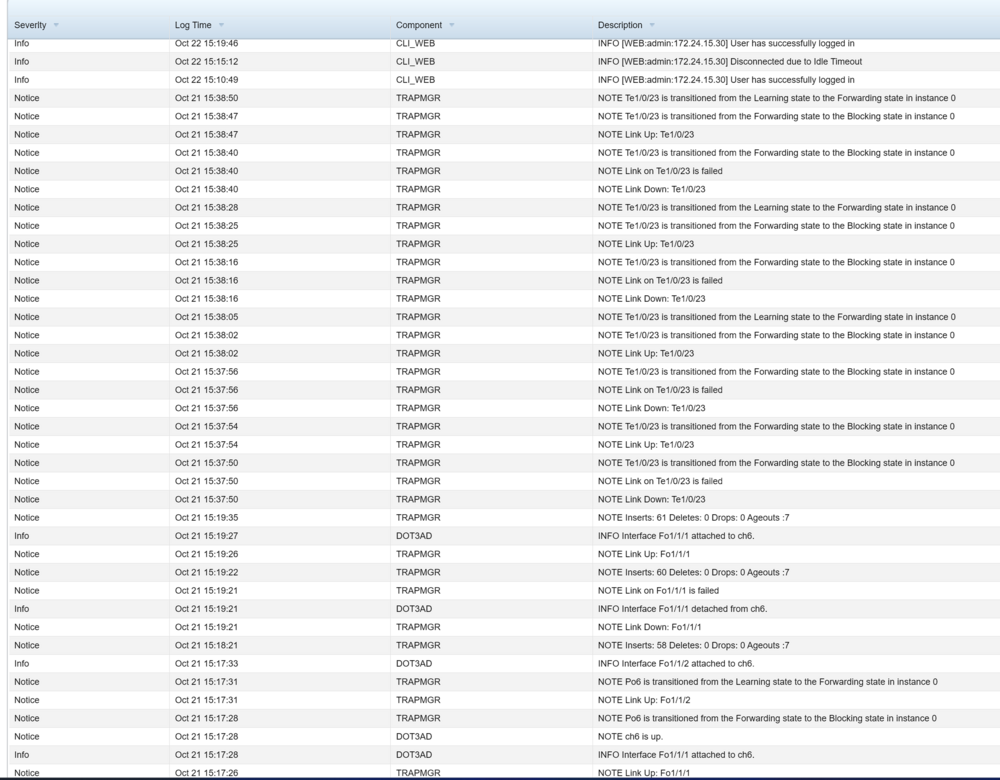The width and height of the screenshot is (1000, 780).
Task: Select the log time Oct 21 15:38:50
Action: pos(206,98)
